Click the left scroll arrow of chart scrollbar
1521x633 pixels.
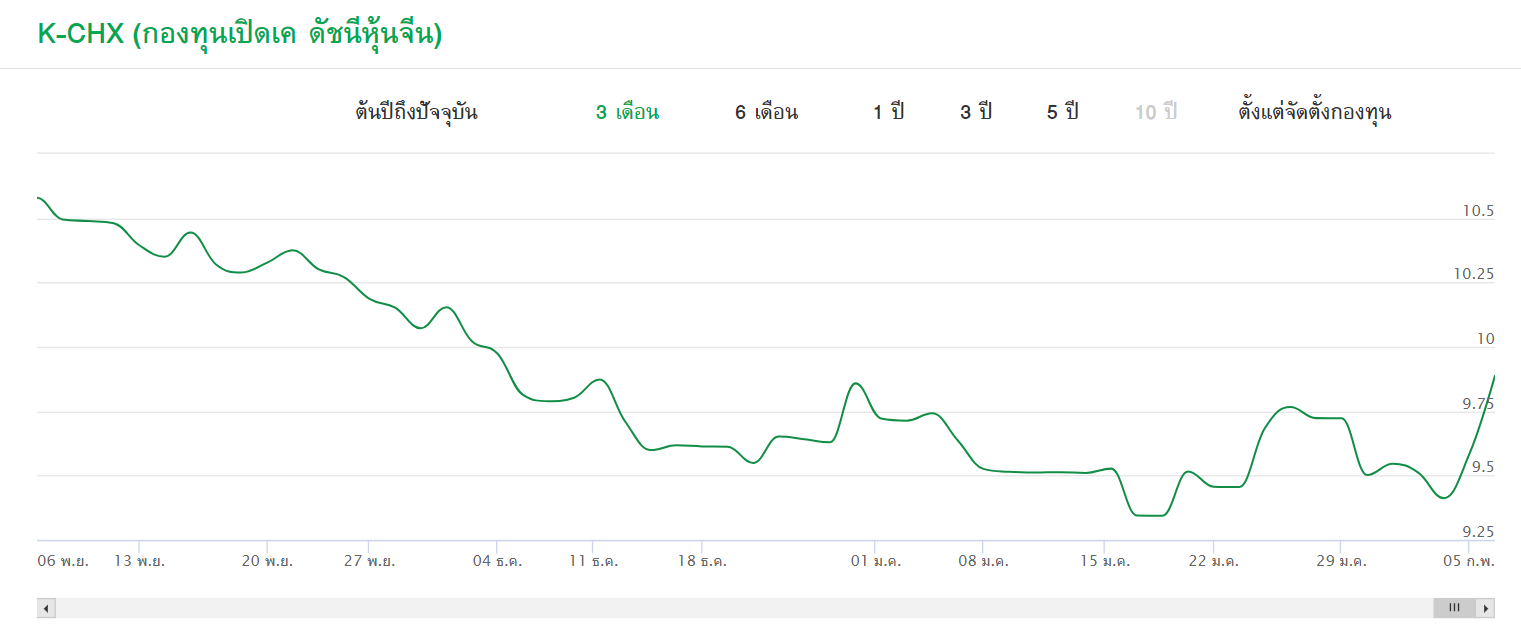(x=46, y=608)
